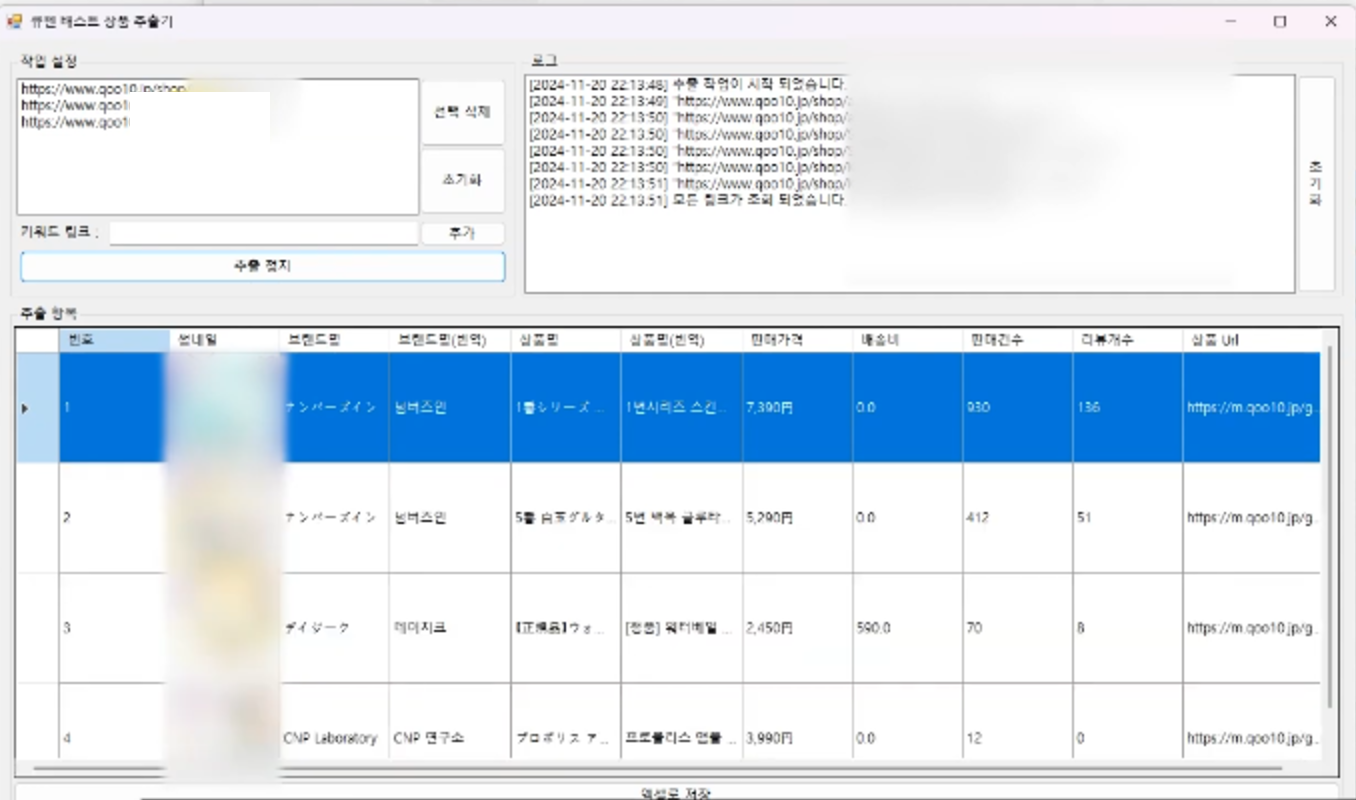Select the price cell 5,290円
Screen dimensions: 1356x800
click(797, 518)
